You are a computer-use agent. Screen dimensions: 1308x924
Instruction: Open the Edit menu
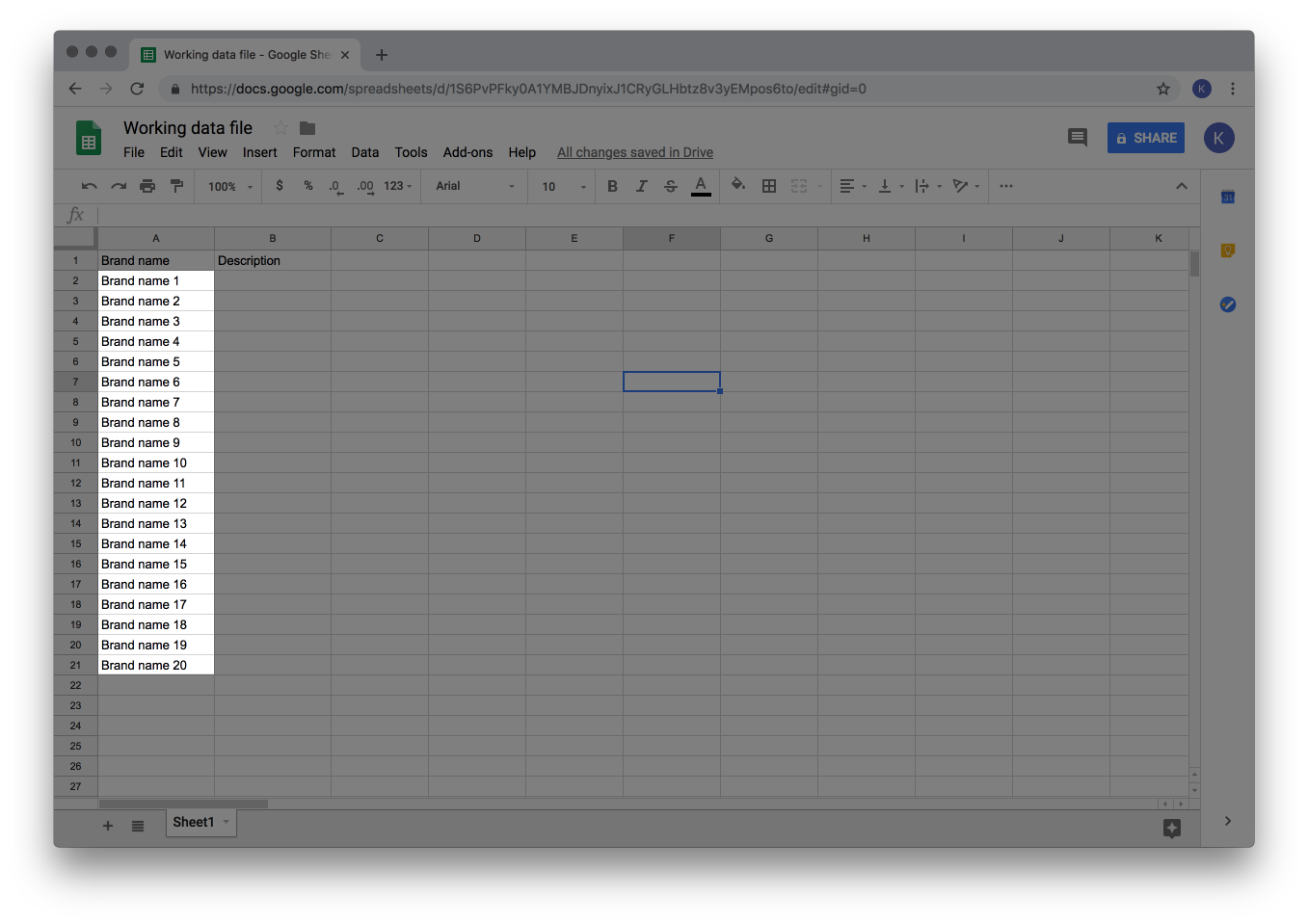point(172,152)
